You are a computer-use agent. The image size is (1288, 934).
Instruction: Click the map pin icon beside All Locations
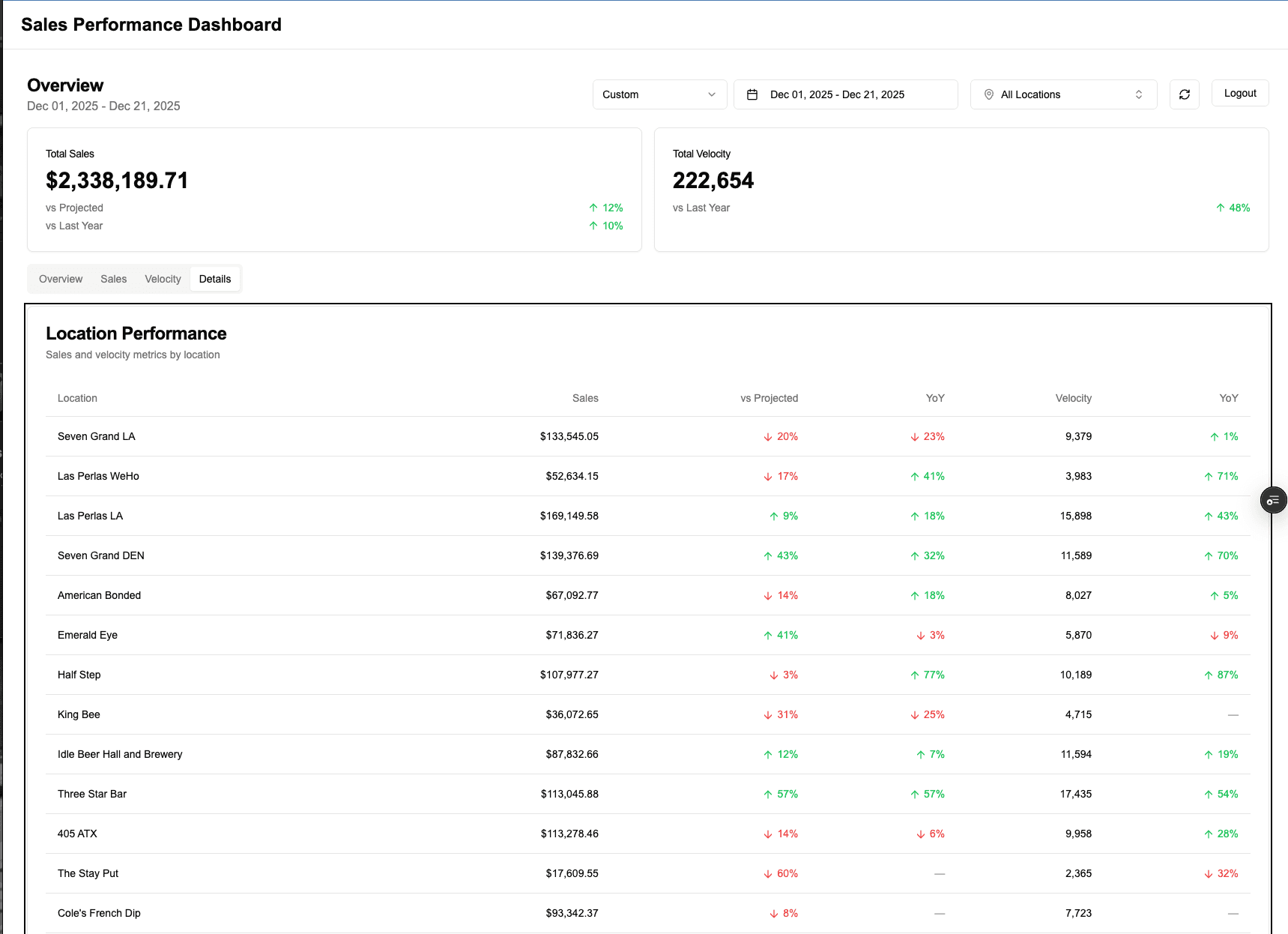click(x=988, y=94)
